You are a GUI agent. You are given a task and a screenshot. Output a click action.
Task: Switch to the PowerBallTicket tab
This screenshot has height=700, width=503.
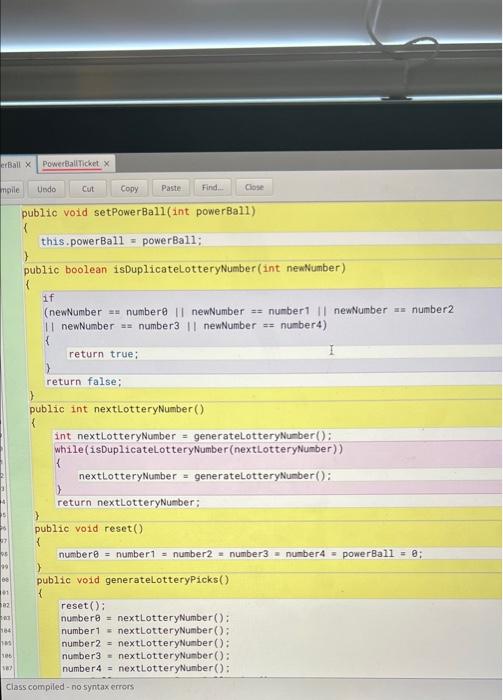coord(71,164)
